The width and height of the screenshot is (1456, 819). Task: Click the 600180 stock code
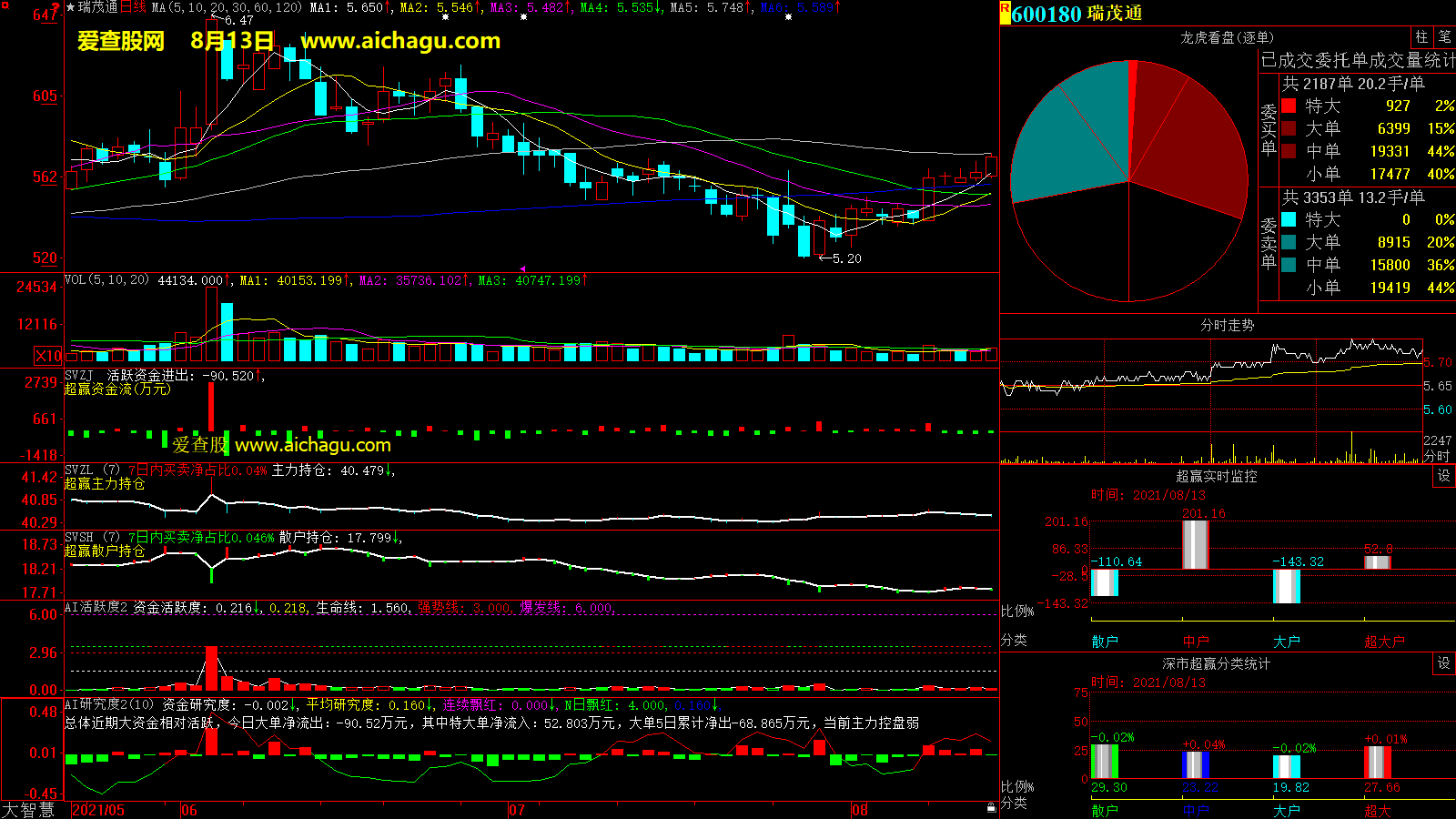[x=1046, y=14]
